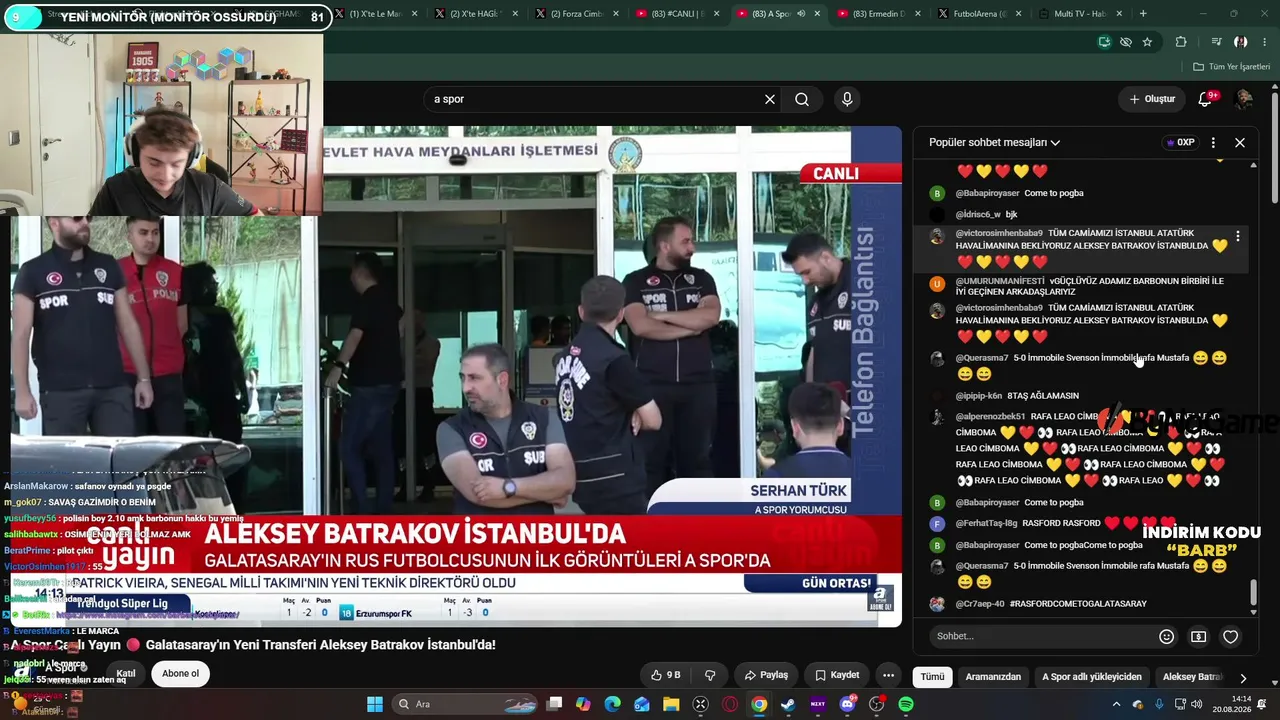1280x720 pixels.
Task: Dislike the video with thumbs down
Action: (710, 675)
